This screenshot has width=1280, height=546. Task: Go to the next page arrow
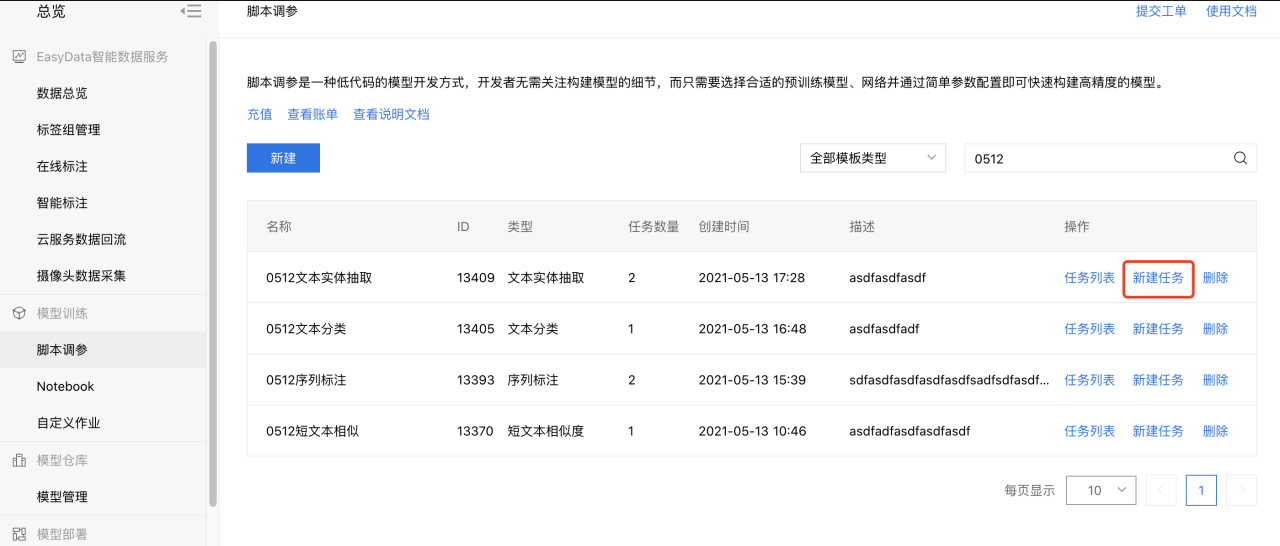(x=1241, y=490)
